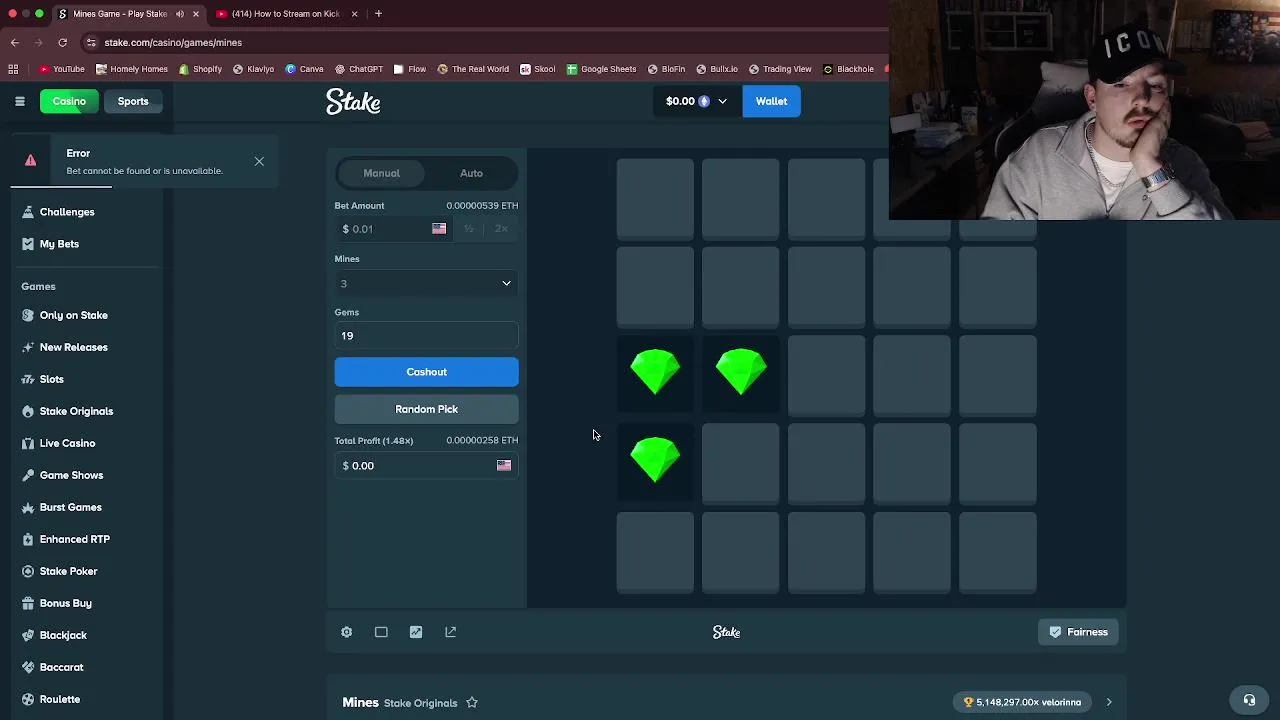Open the browser apps grid icon
The height and width of the screenshot is (720, 1280).
pos(13,69)
